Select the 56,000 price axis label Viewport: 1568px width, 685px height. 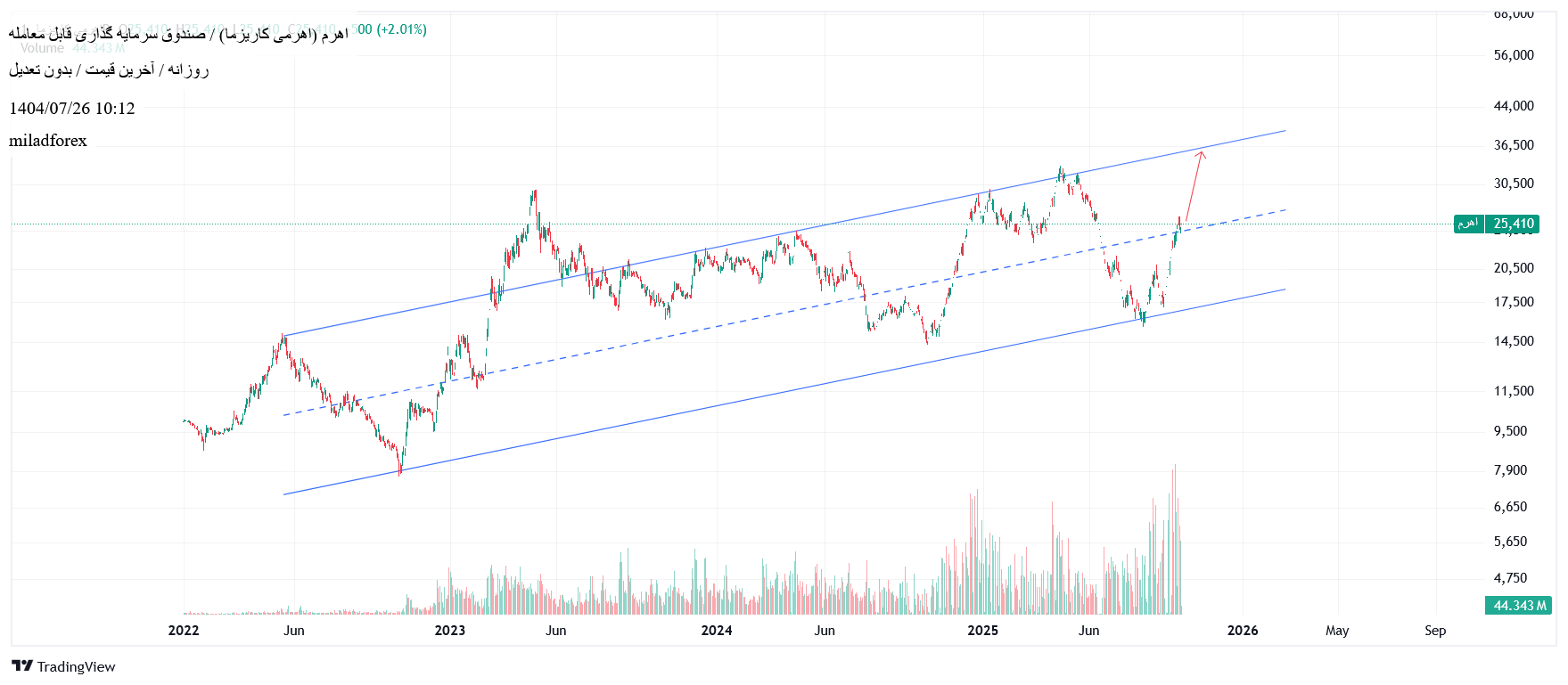coord(1514,55)
